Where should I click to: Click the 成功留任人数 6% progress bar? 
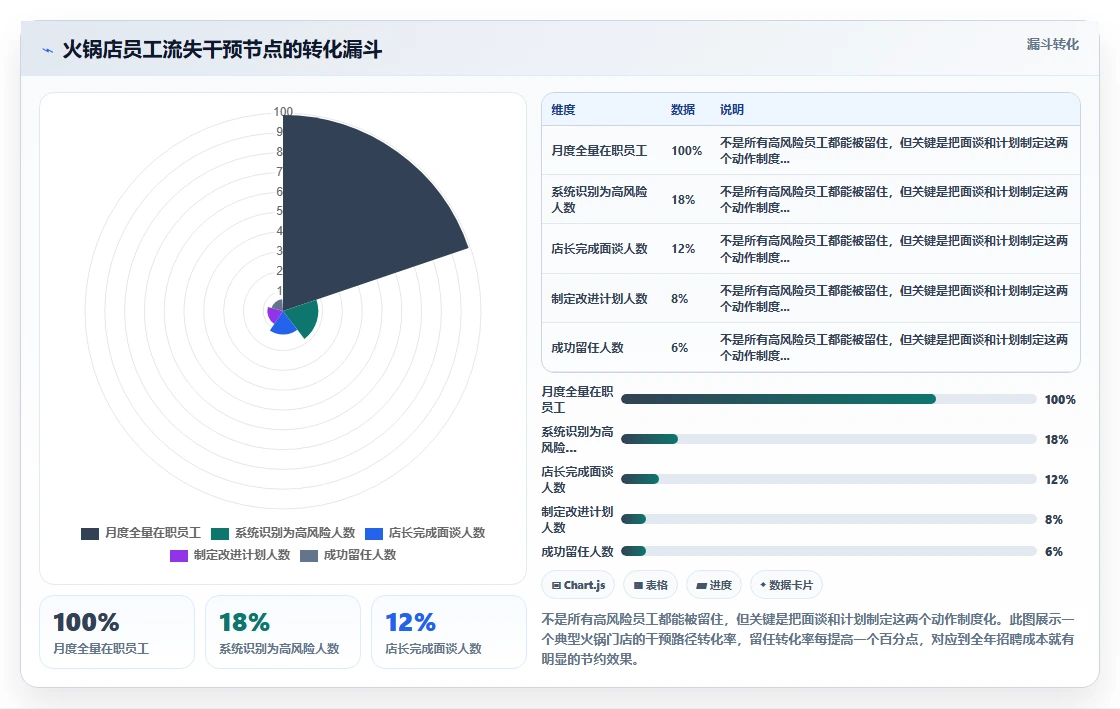tap(829, 551)
